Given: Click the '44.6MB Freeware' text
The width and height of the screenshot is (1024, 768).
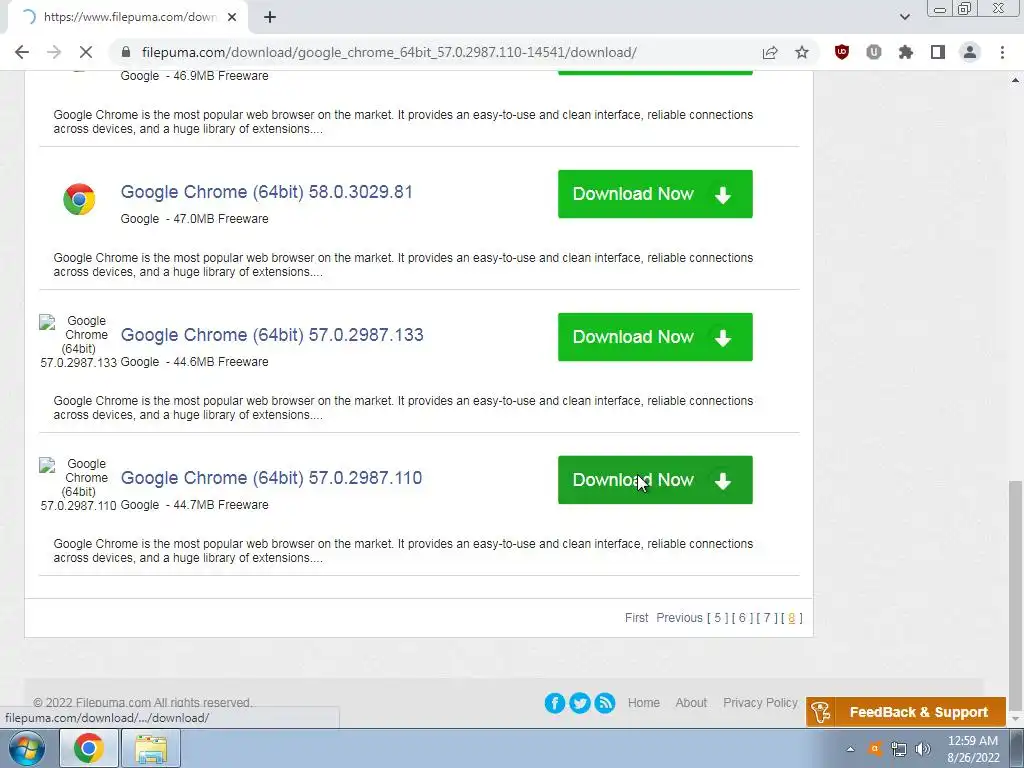Looking at the screenshot, I should tap(221, 362).
